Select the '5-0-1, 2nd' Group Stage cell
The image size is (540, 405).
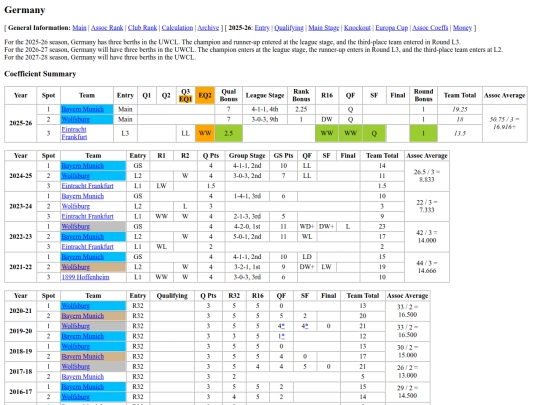(247, 237)
